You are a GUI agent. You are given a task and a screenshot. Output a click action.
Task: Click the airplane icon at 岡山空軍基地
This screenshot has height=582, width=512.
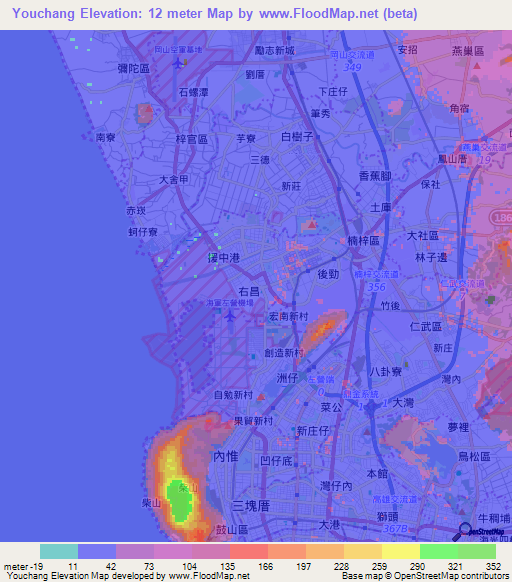tap(178, 64)
